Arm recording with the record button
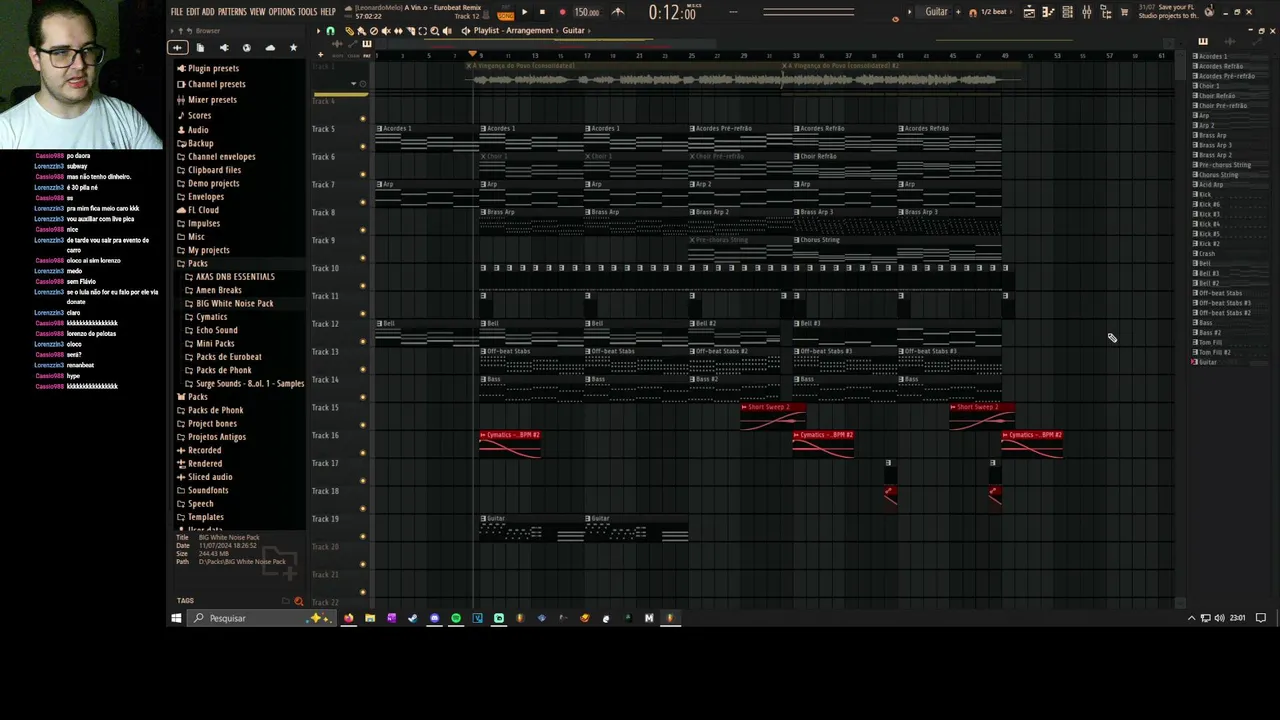The width and height of the screenshot is (1280, 720). pyautogui.click(x=561, y=13)
